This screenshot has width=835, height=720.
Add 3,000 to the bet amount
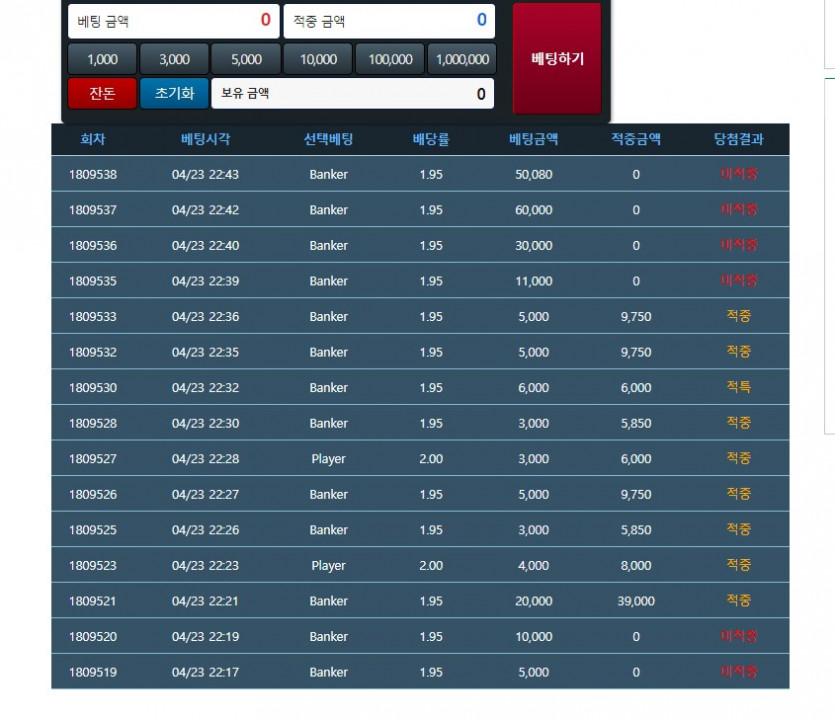click(x=174, y=59)
